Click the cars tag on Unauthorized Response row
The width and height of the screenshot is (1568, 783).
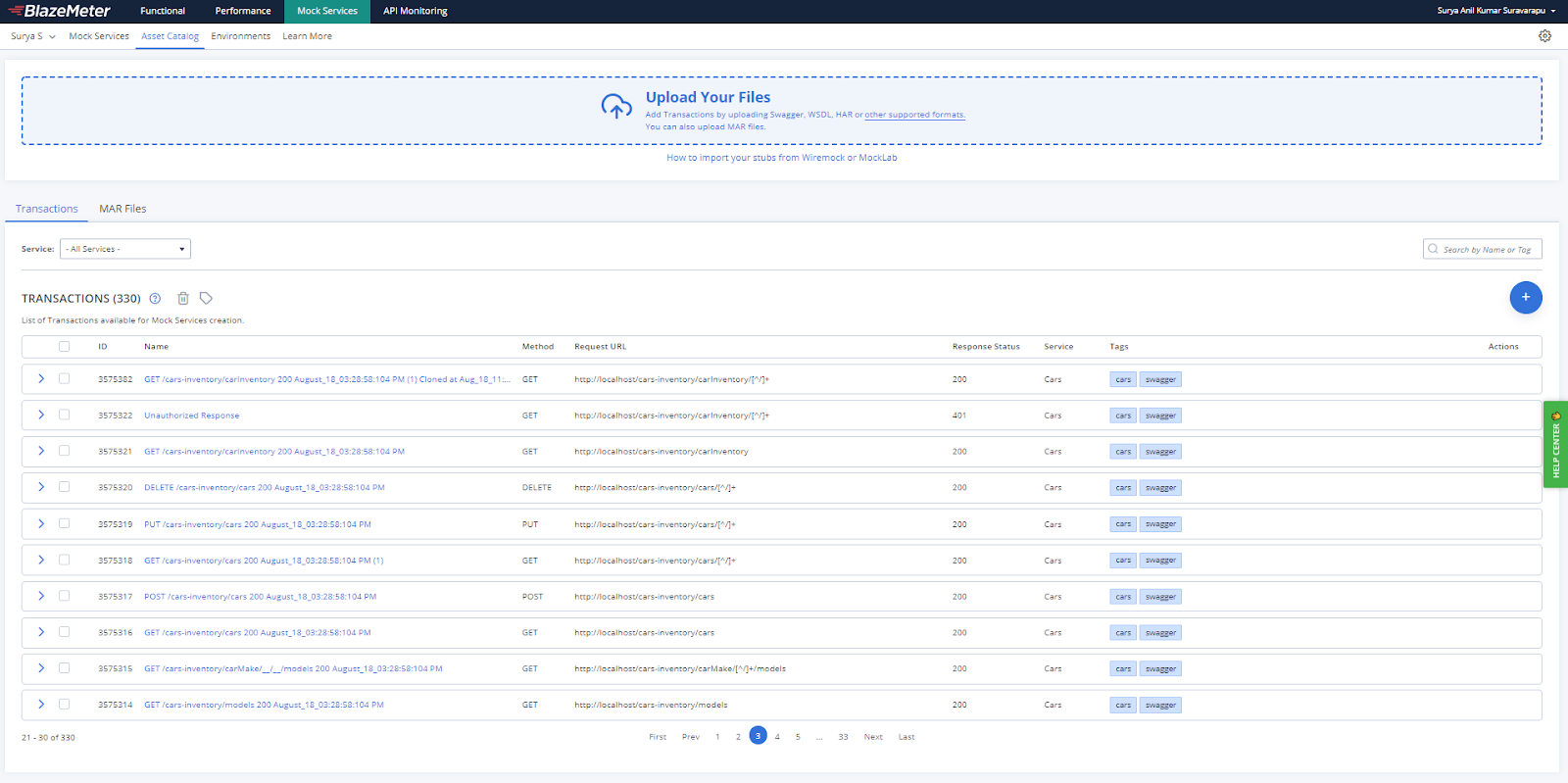coord(1123,416)
